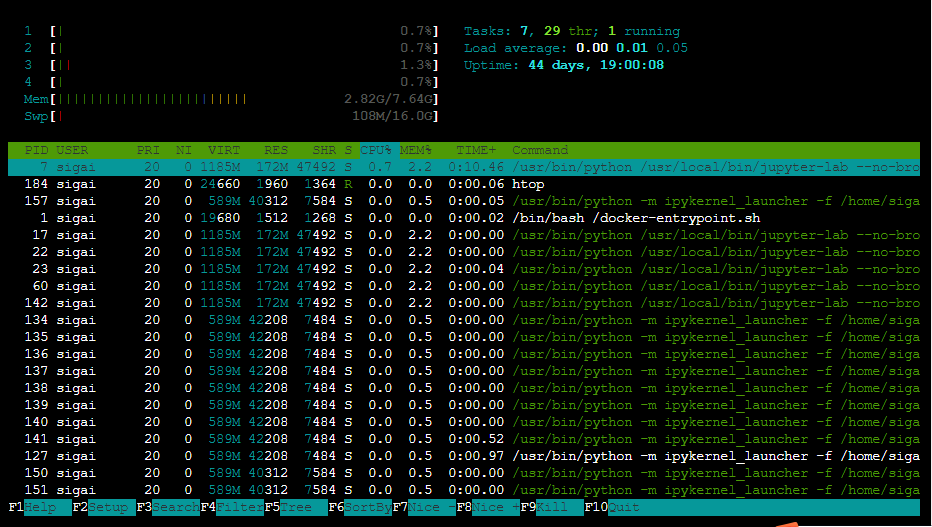Click the Mem usage bar
This screenshot has height=527, width=932.
click(x=231, y=99)
